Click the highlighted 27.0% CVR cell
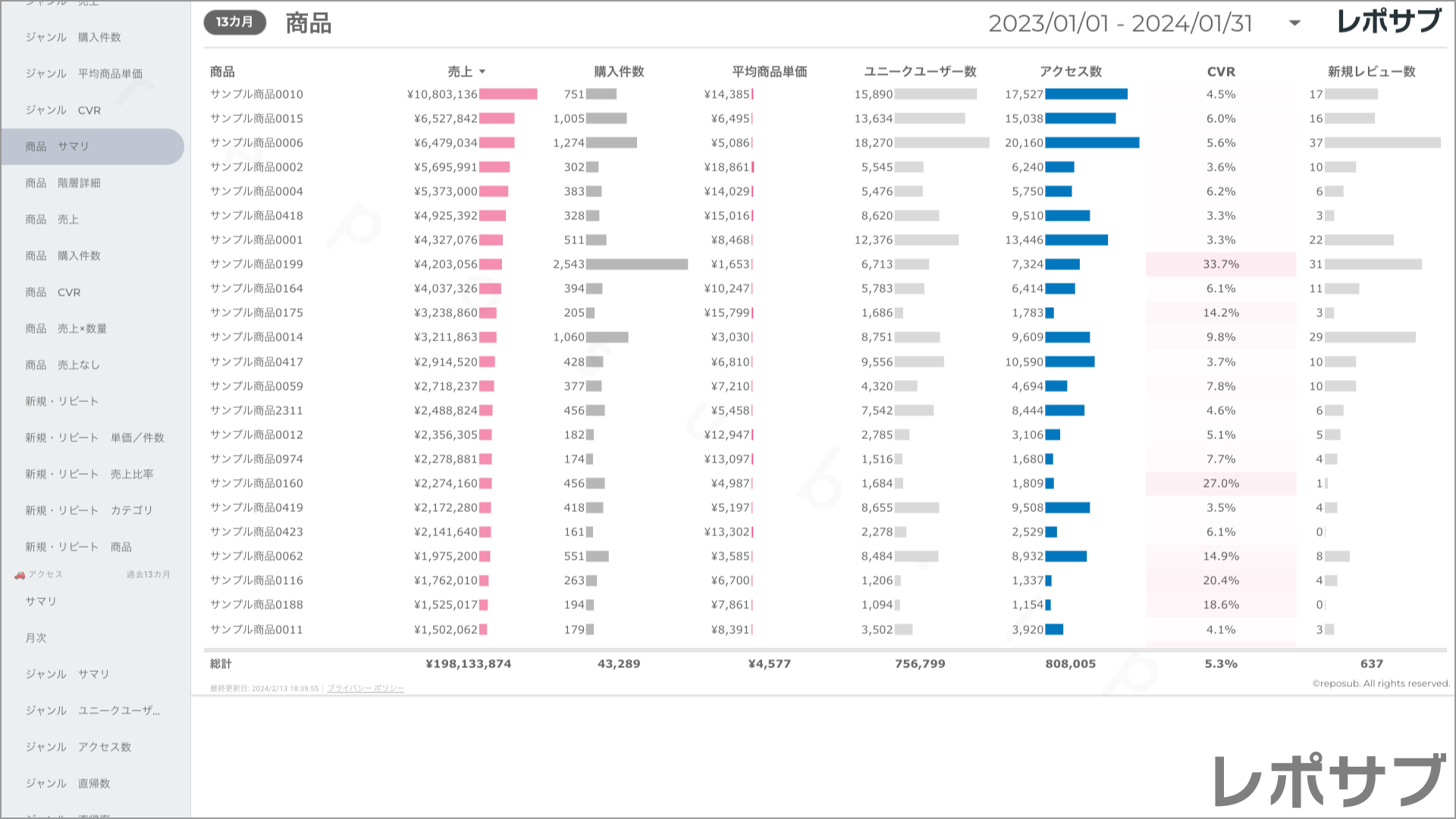Screen dimensions: 1456x819 point(1221,484)
